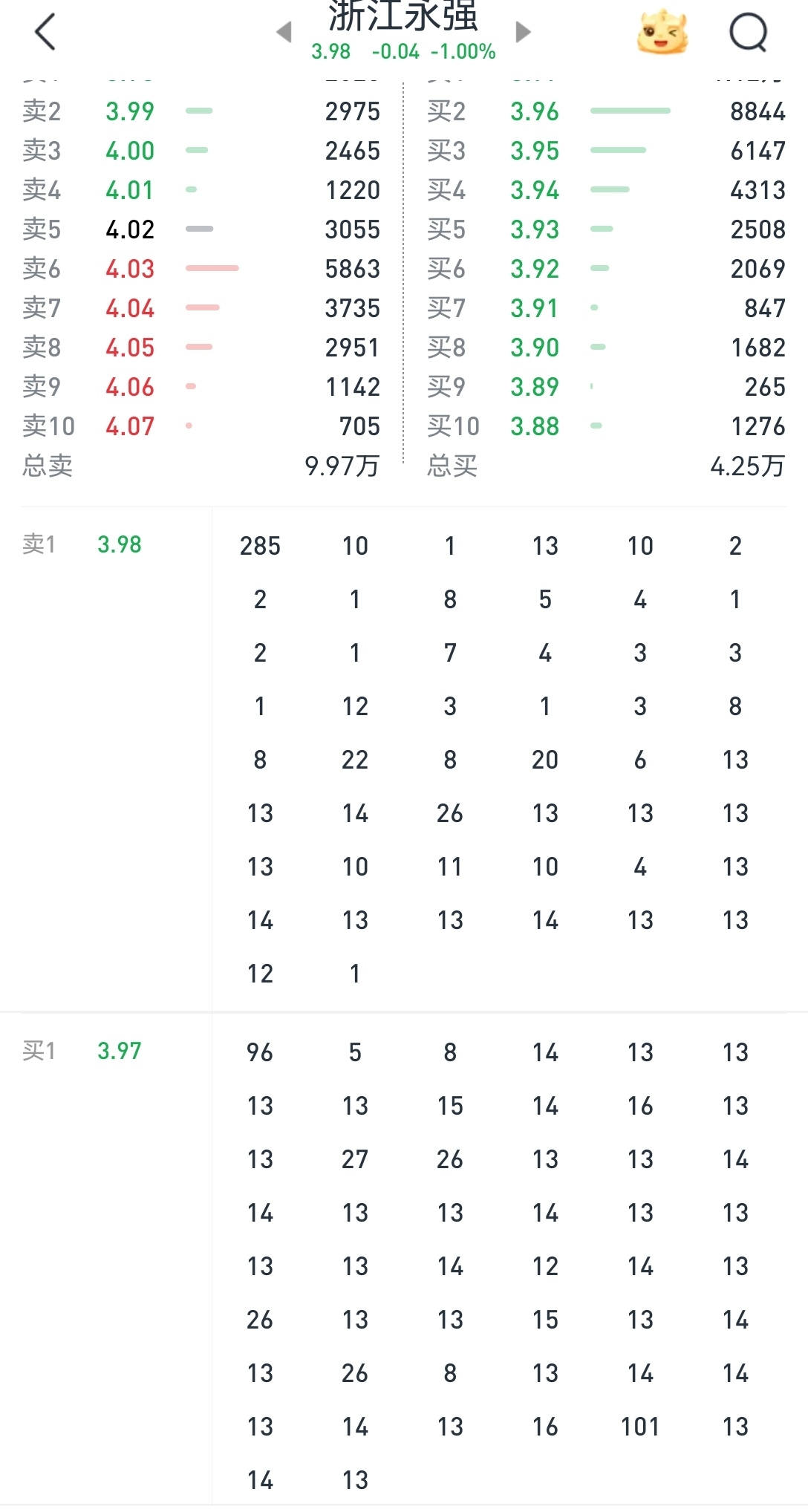
Task: Switch to next stock with right triangle
Action: [x=523, y=32]
